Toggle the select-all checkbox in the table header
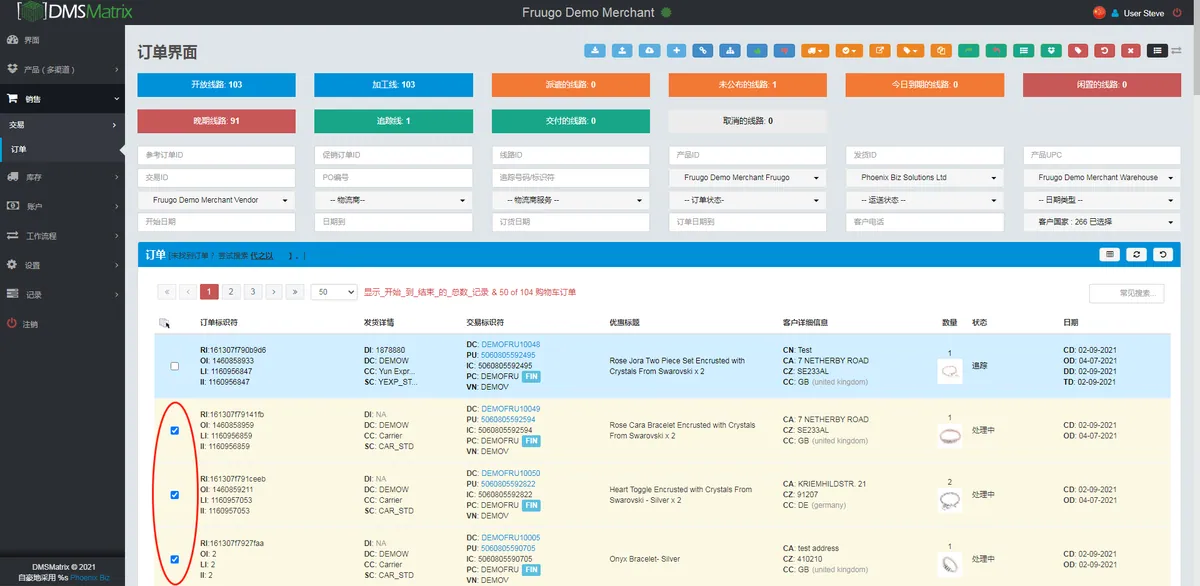1200x586 pixels. [x=164, y=322]
